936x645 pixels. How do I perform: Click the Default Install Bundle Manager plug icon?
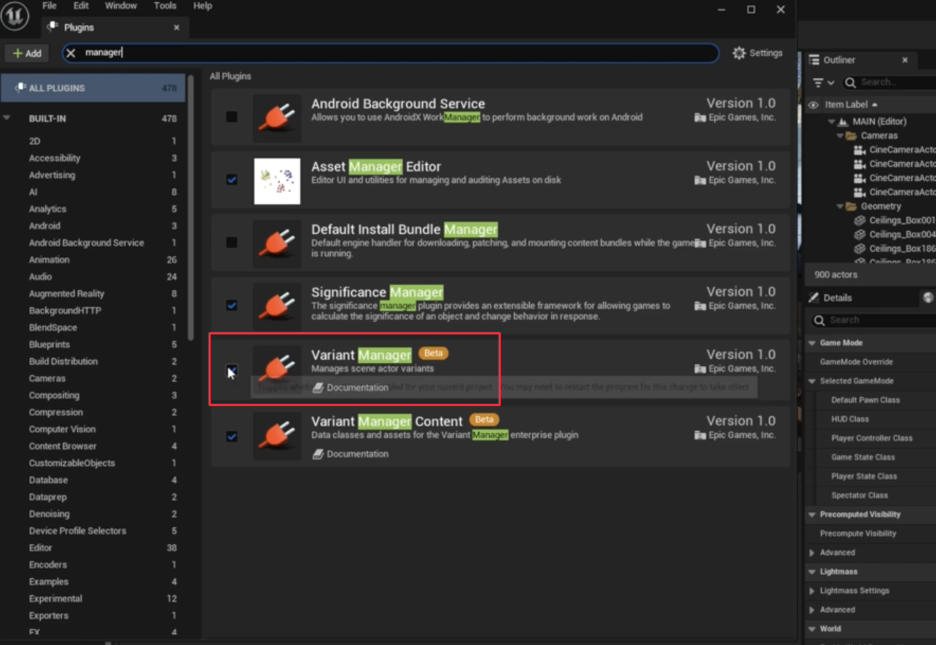tap(277, 243)
